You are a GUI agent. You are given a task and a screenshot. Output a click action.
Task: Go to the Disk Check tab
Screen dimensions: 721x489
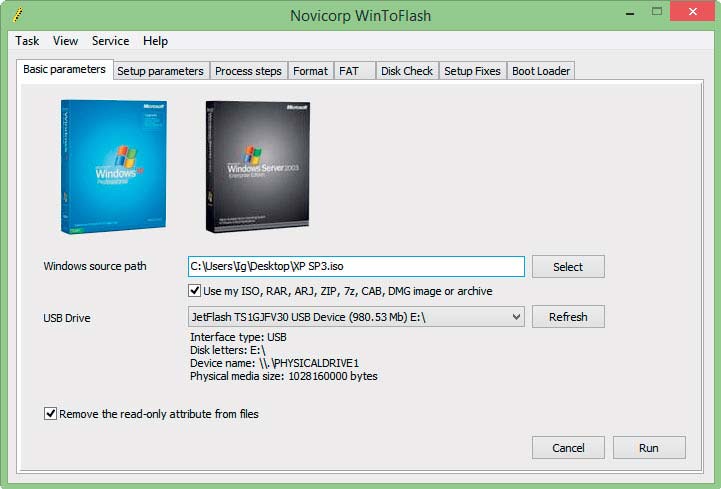point(407,71)
